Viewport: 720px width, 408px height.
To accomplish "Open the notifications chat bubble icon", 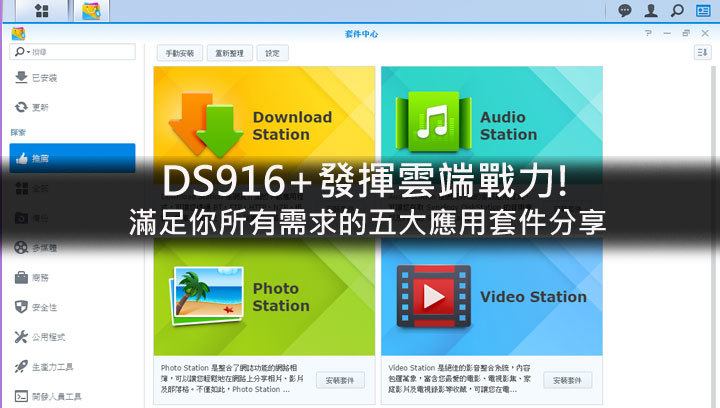I will [625, 11].
